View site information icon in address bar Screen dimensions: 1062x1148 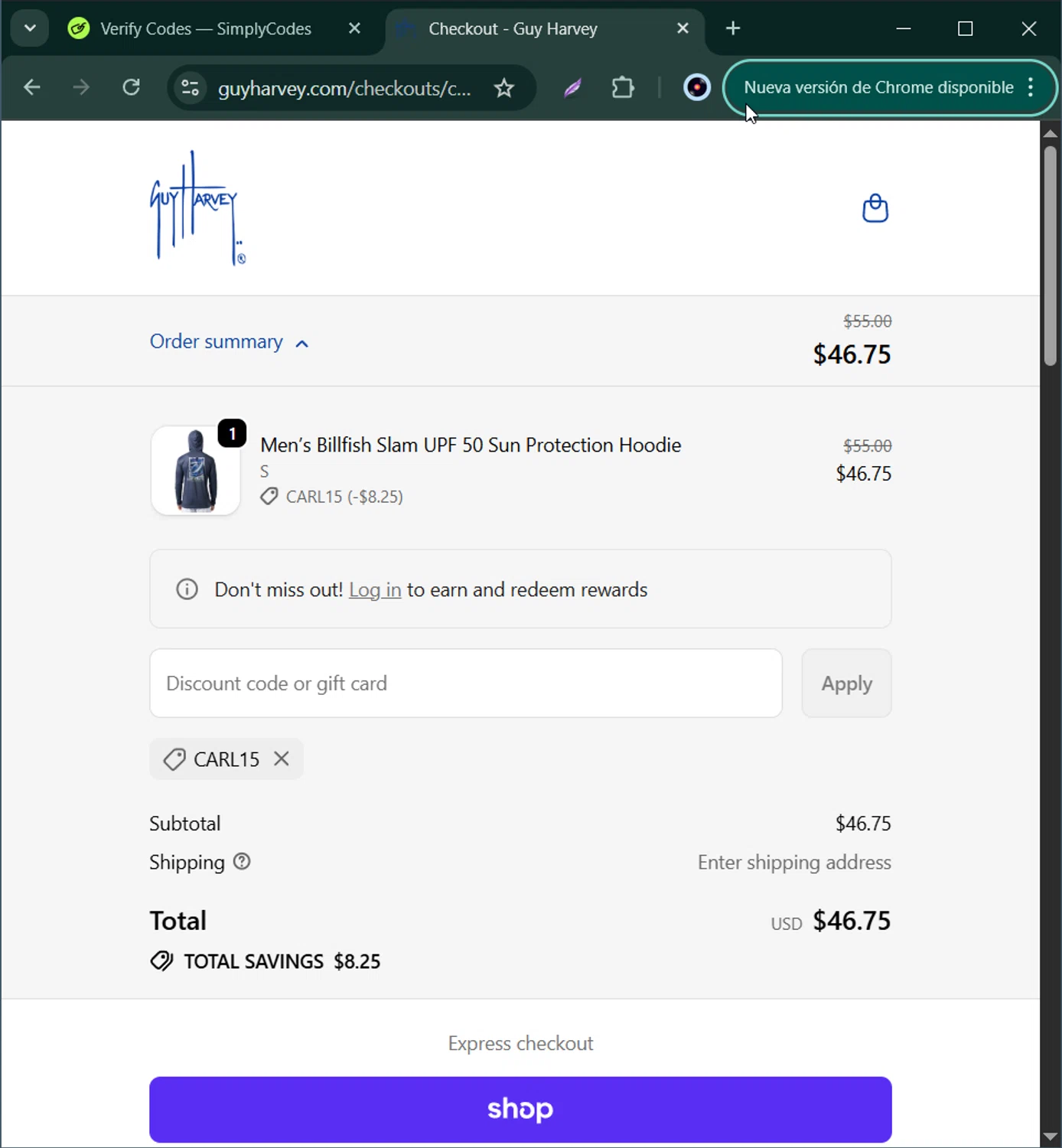(x=191, y=88)
